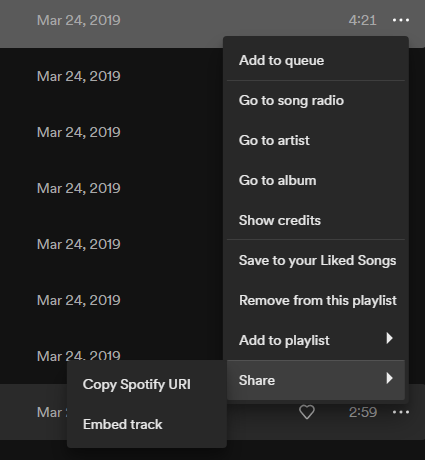Select Embed track option
This screenshot has height=460, width=425.
[147, 424]
